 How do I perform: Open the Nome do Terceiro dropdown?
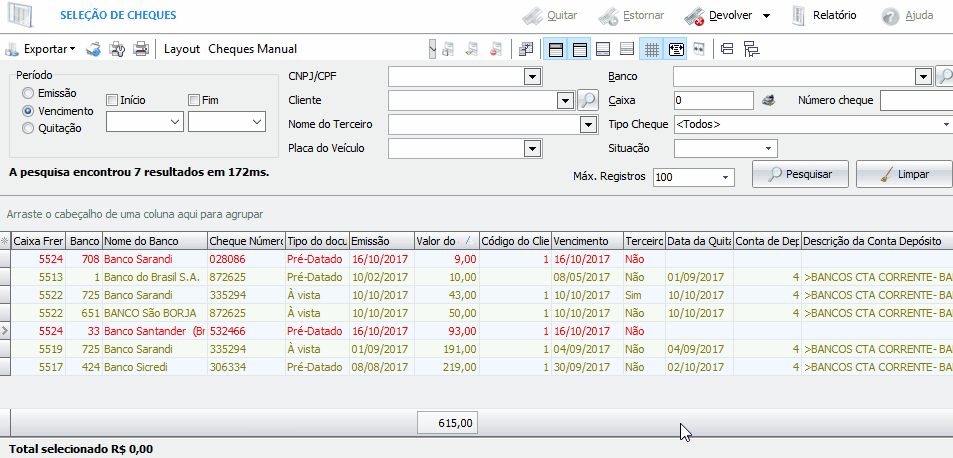pyautogui.click(x=587, y=125)
